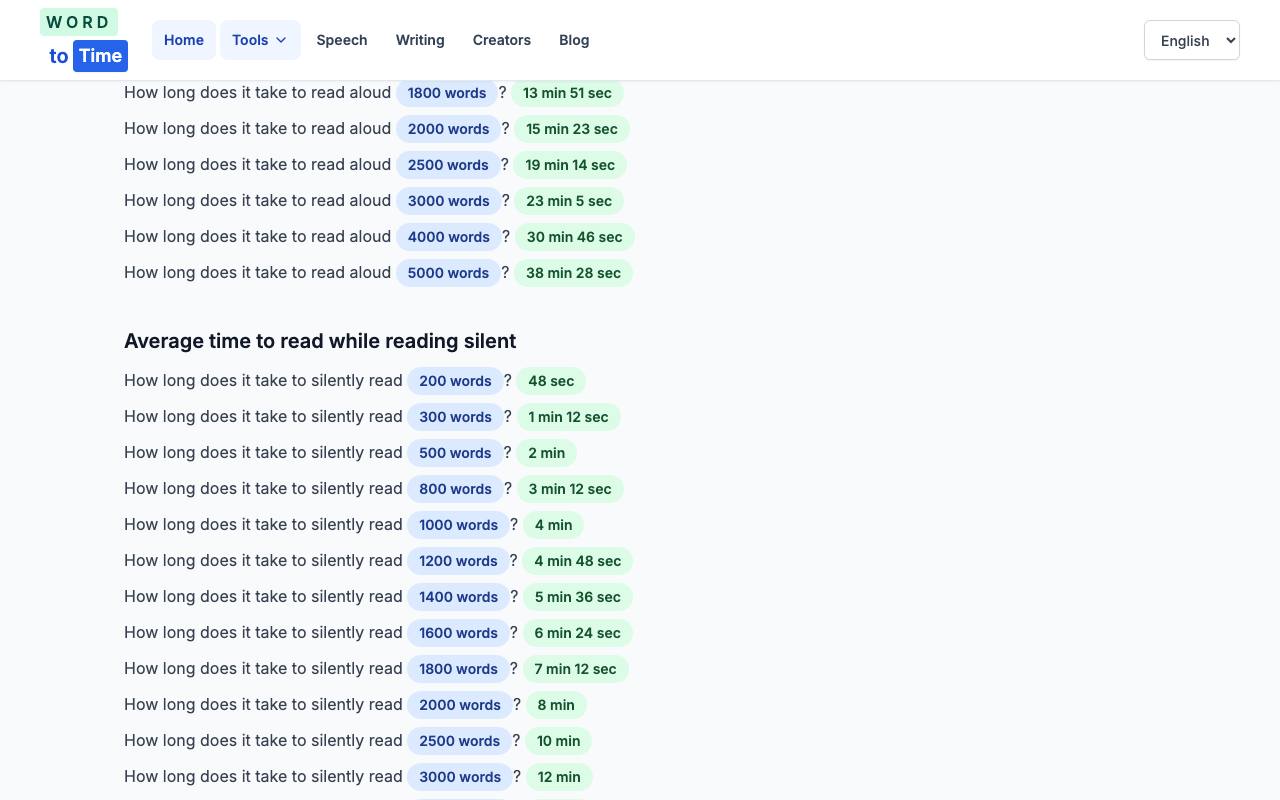The width and height of the screenshot is (1280, 800).
Task: Open the Blog link
Action: pyautogui.click(x=574, y=40)
